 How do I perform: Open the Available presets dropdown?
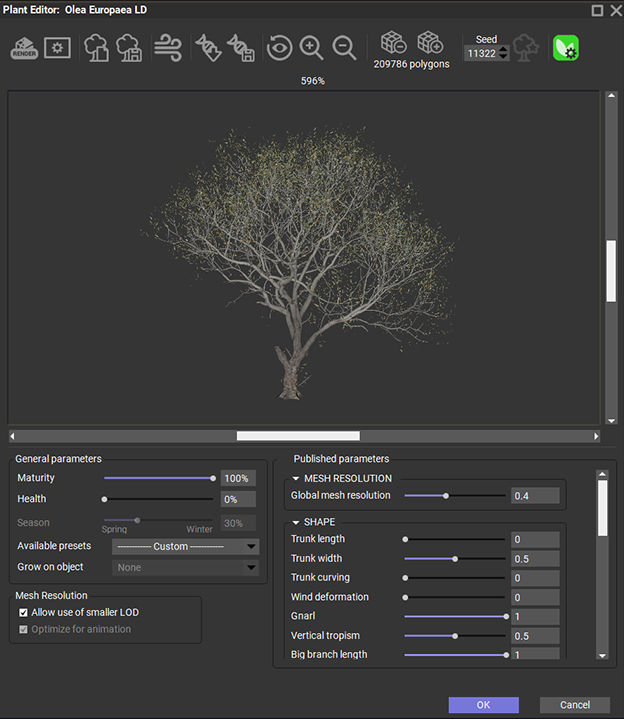click(x=185, y=547)
